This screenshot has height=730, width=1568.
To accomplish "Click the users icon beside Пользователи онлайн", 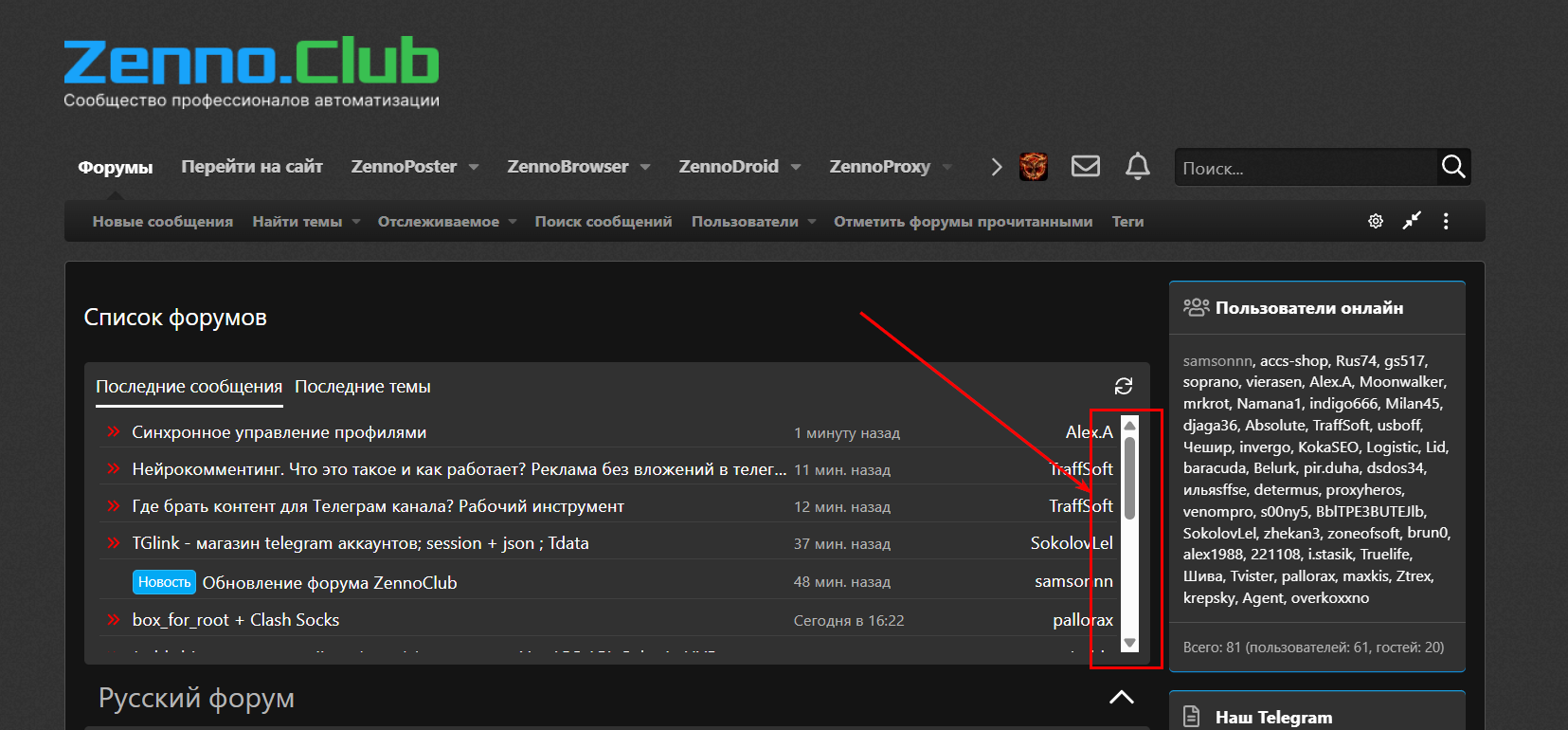I will point(1196,307).
